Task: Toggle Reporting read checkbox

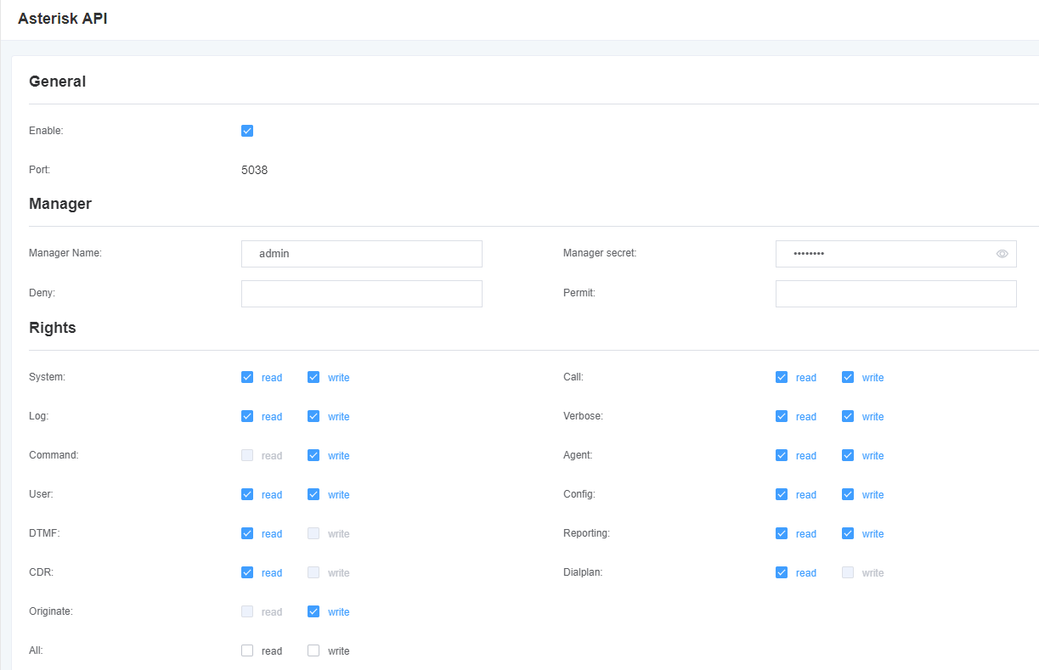Action: pyautogui.click(x=782, y=533)
